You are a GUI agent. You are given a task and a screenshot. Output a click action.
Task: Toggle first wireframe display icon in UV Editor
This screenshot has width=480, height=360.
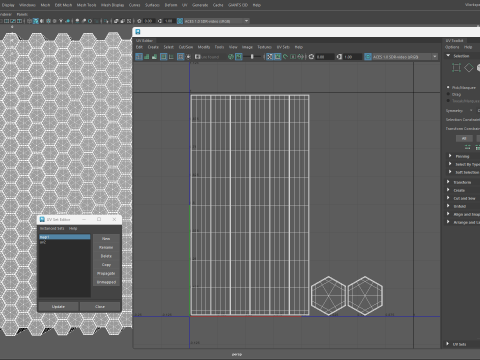coord(139,57)
